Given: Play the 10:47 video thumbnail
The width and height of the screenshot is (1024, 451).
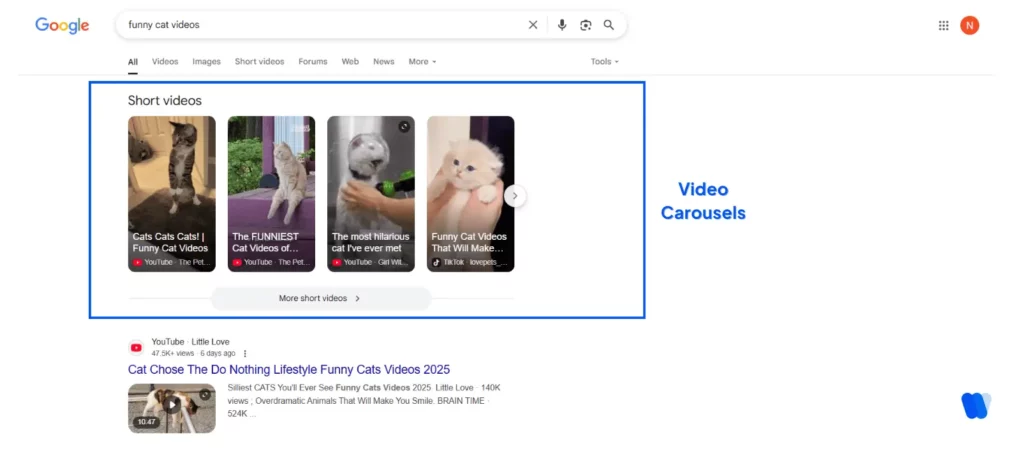Looking at the screenshot, I should 172,408.
